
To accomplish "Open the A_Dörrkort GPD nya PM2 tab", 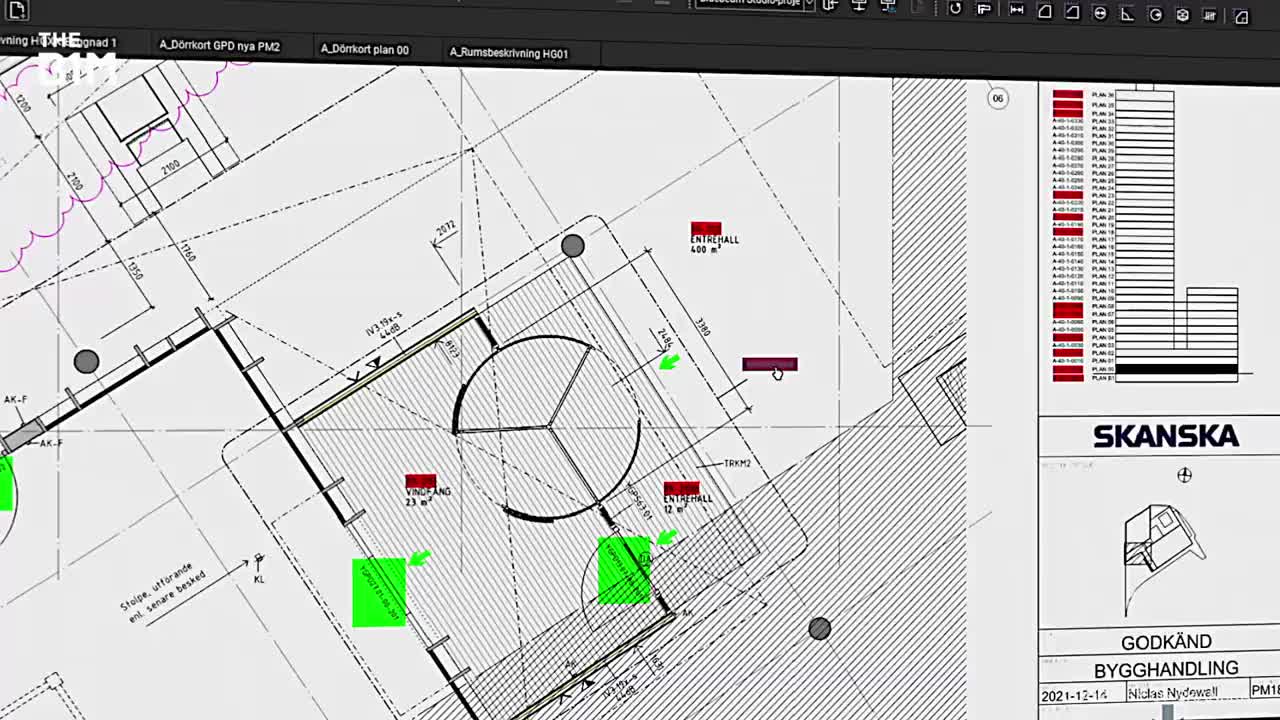I will point(219,46).
